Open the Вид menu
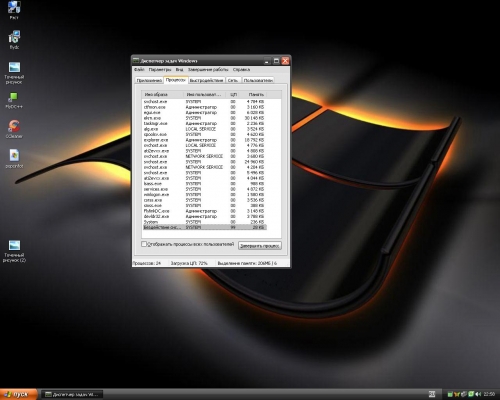500x400 pixels. [179, 70]
